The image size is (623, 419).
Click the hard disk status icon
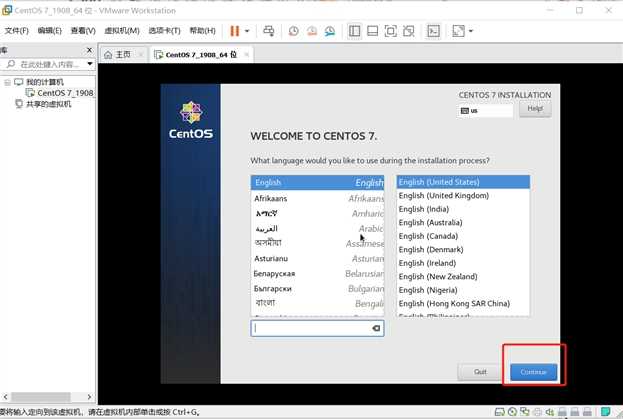click(499, 412)
